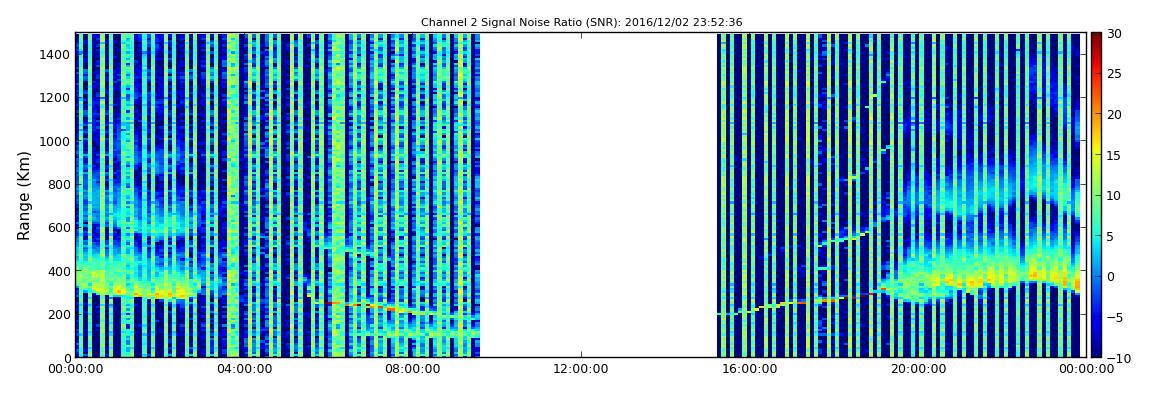The width and height of the screenshot is (1150, 407).
Task: Click the 1400 range tick label
Action: coord(55,54)
